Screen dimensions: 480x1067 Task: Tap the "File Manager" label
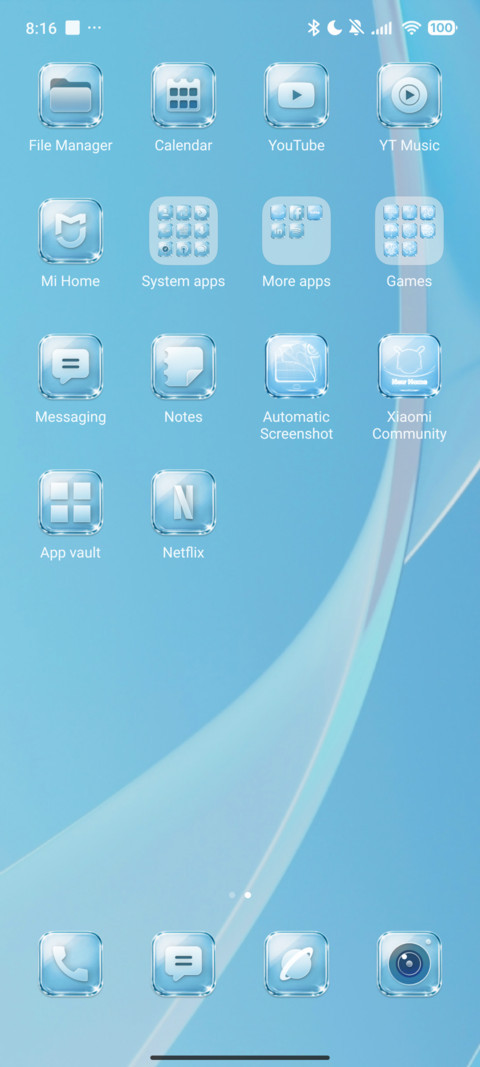tap(70, 146)
